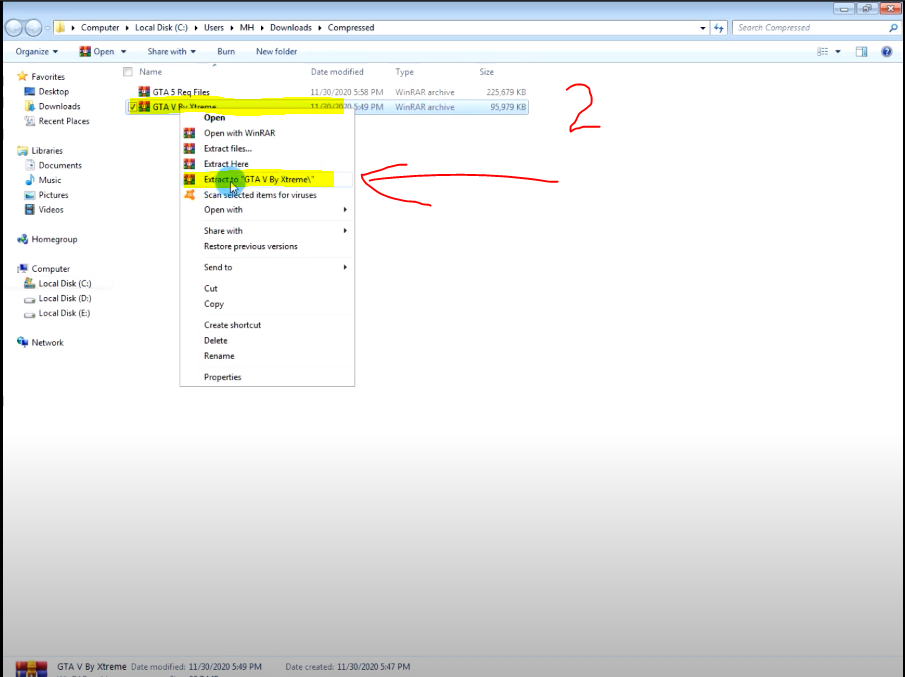
Task: Select Local Disk (D:) in sidebar
Action: tap(65, 298)
